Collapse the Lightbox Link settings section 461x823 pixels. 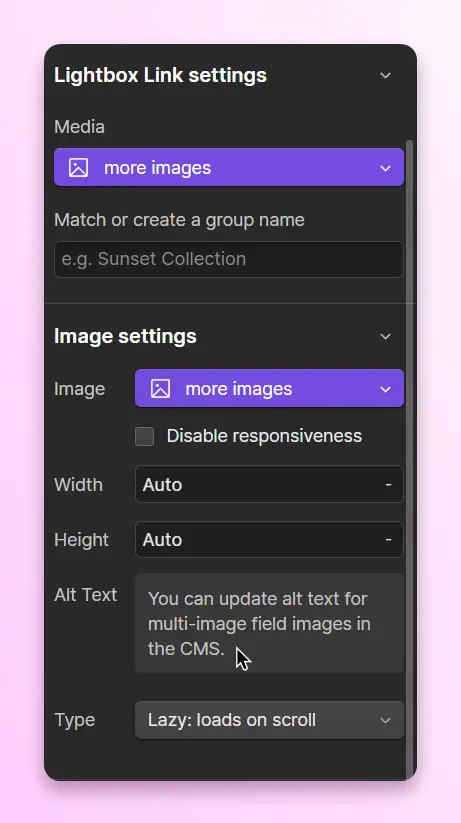pyautogui.click(x=385, y=76)
